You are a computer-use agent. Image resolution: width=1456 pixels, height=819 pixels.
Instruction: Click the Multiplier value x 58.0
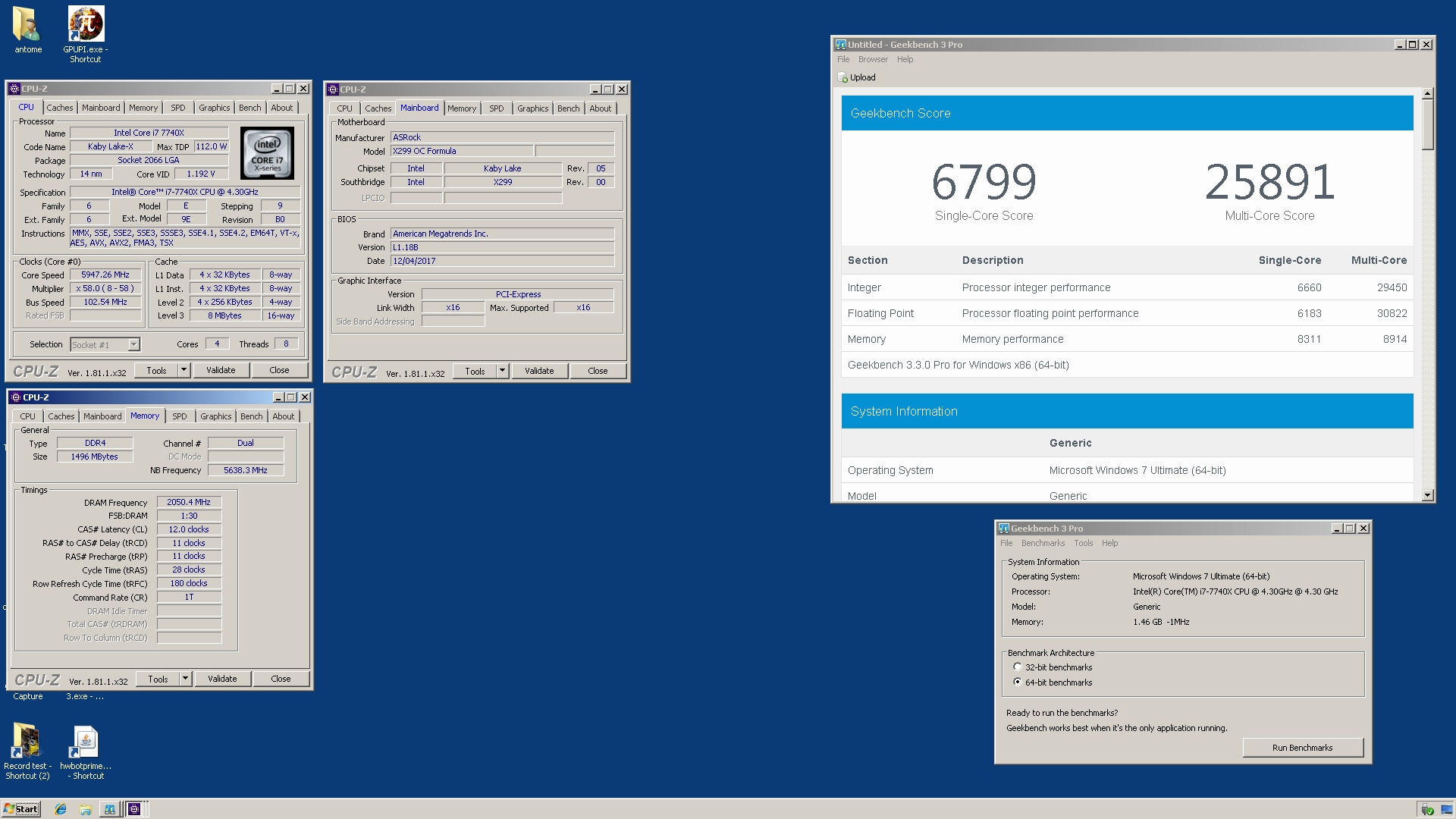pos(105,288)
